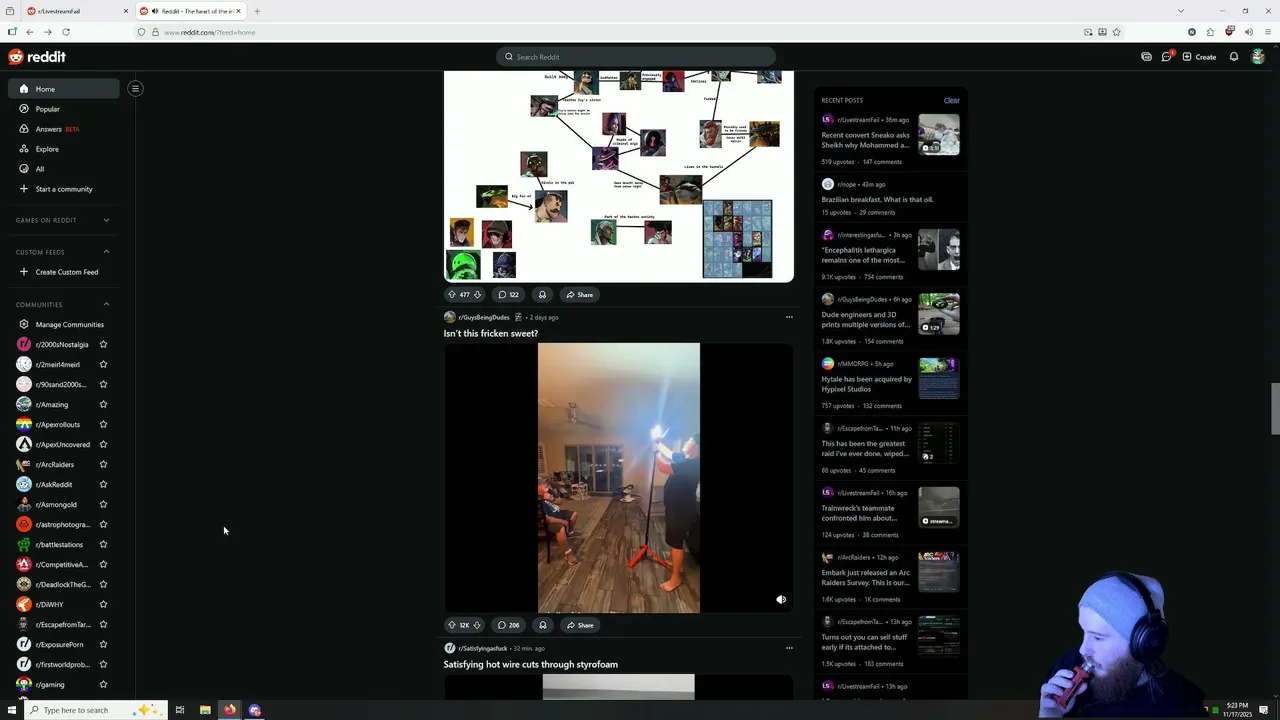This screenshot has height=720, width=1280.
Task: Bookmark this page with star icon
Action: [x=1117, y=32]
